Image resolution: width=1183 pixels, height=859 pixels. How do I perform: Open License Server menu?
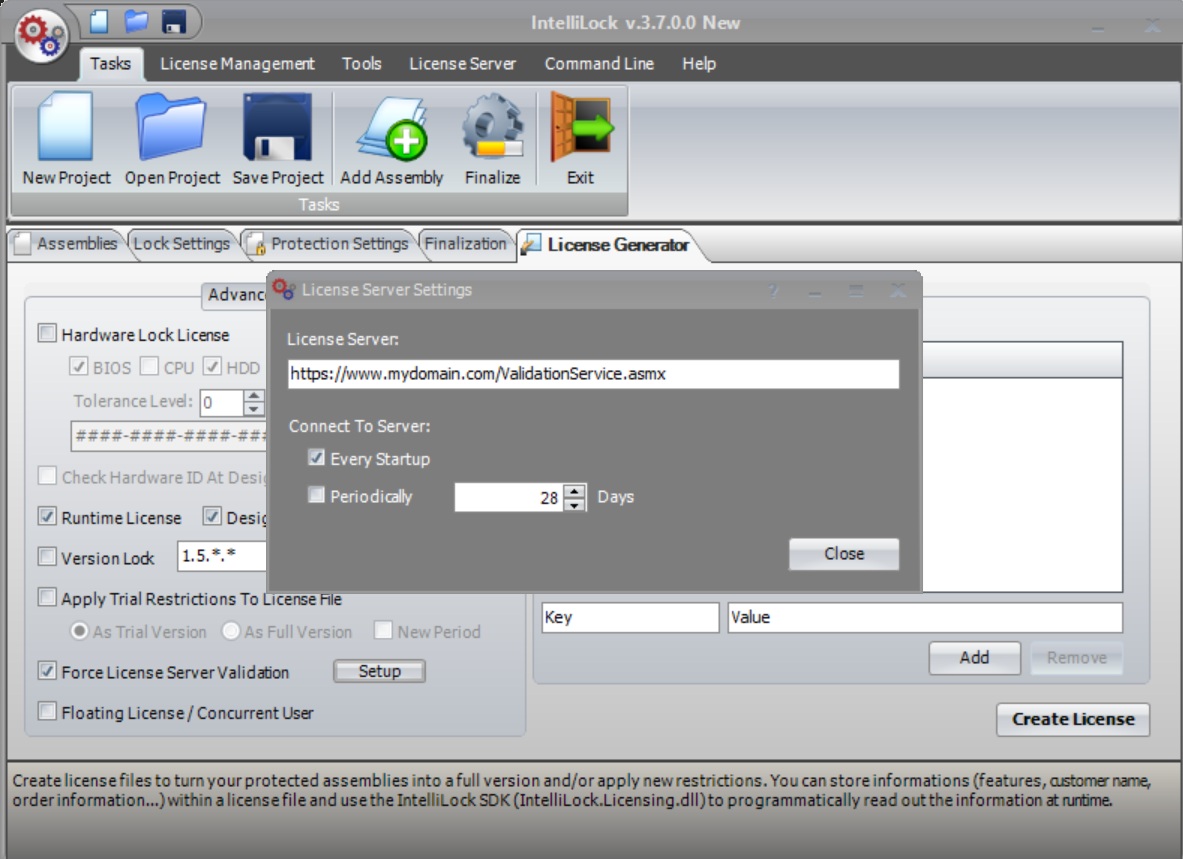pos(462,63)
